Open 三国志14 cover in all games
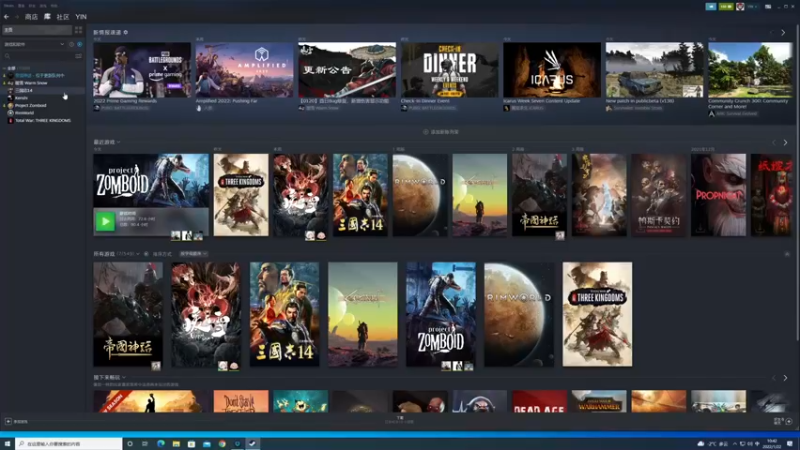Viewport: 800px width, 450px height. click(x=284, y=314)
